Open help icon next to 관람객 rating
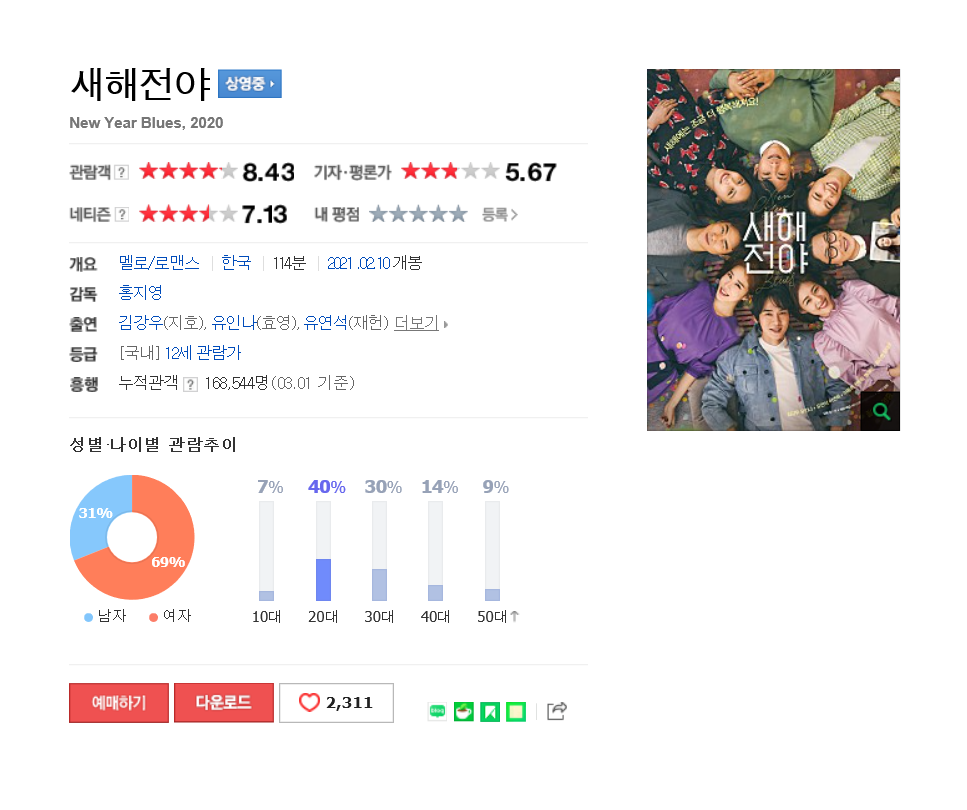Screen dimensions: 967x810 point(122,172)
